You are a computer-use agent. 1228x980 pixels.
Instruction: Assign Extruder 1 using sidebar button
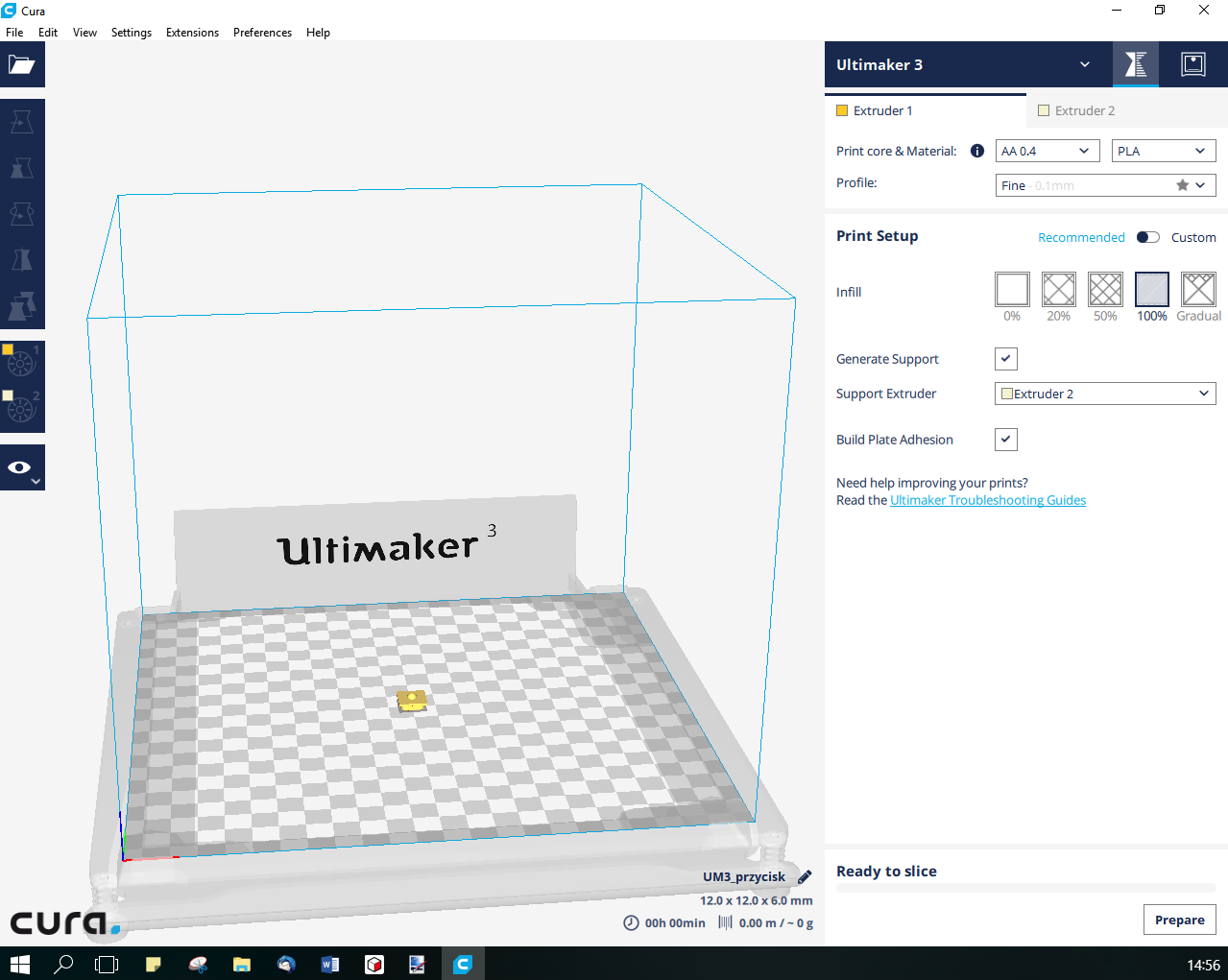pyautogui.click(x=22, y=364)
